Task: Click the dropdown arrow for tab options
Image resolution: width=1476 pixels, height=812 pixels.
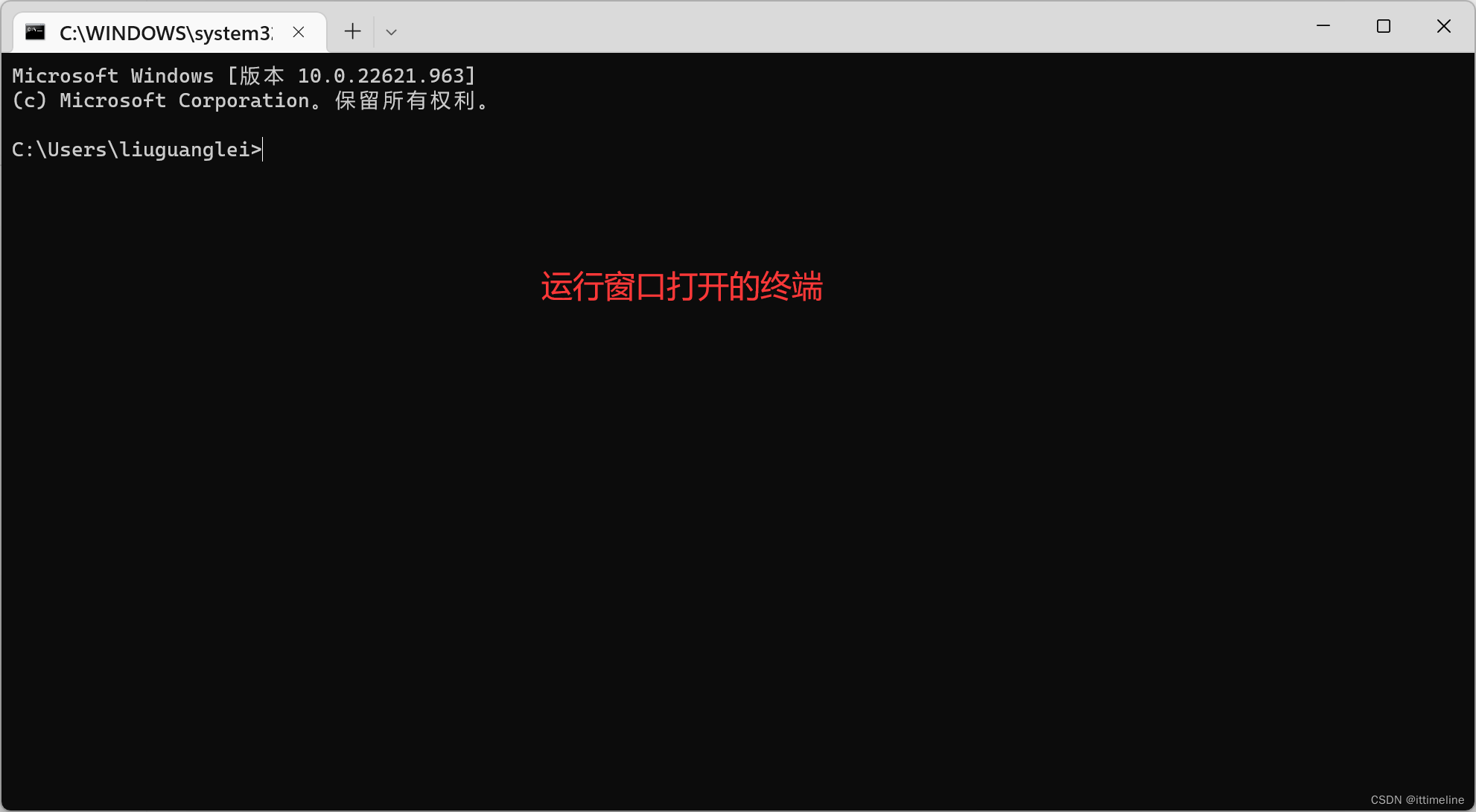Action: pos(391,32)
